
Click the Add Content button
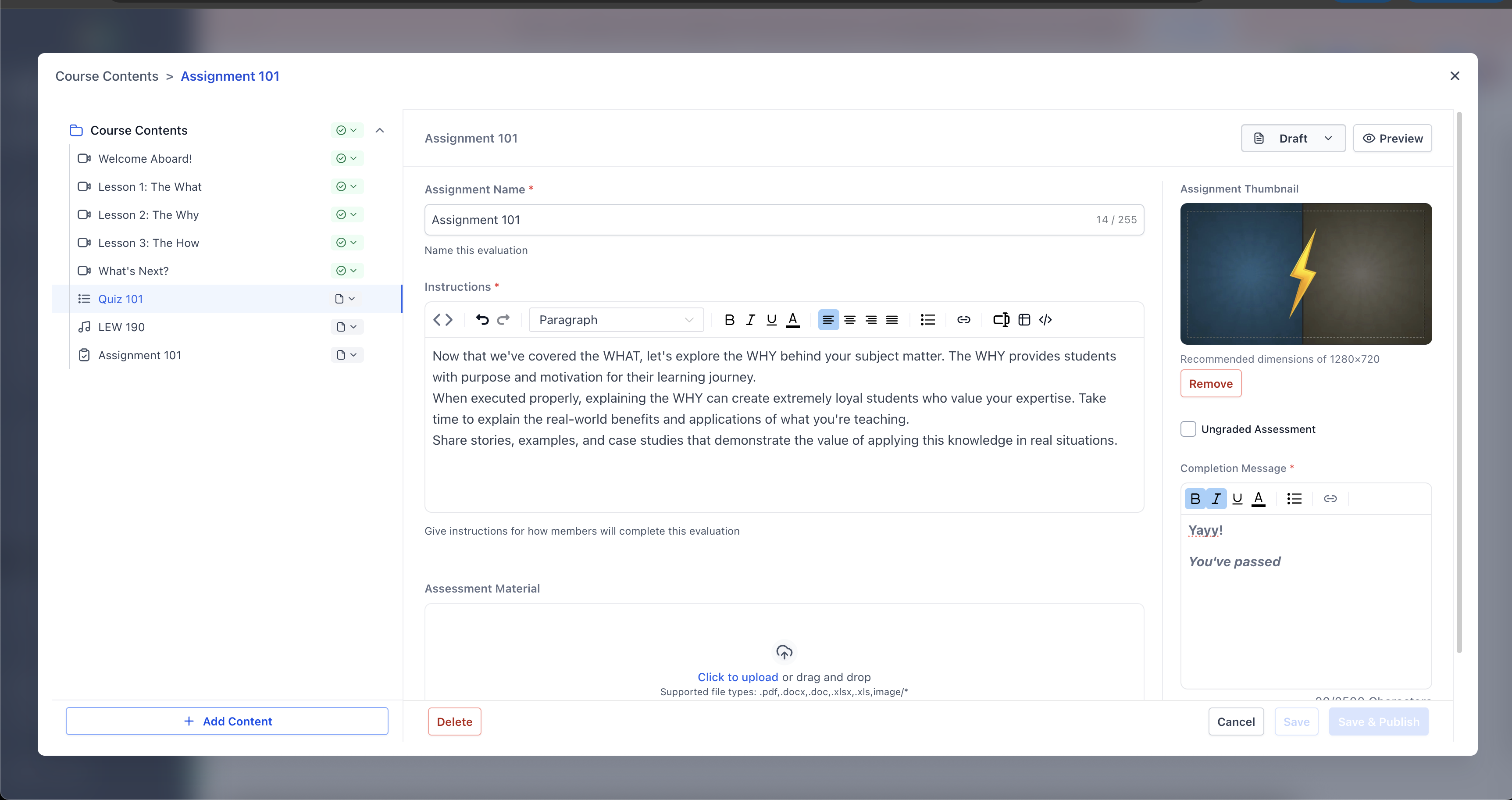(227, 721)
